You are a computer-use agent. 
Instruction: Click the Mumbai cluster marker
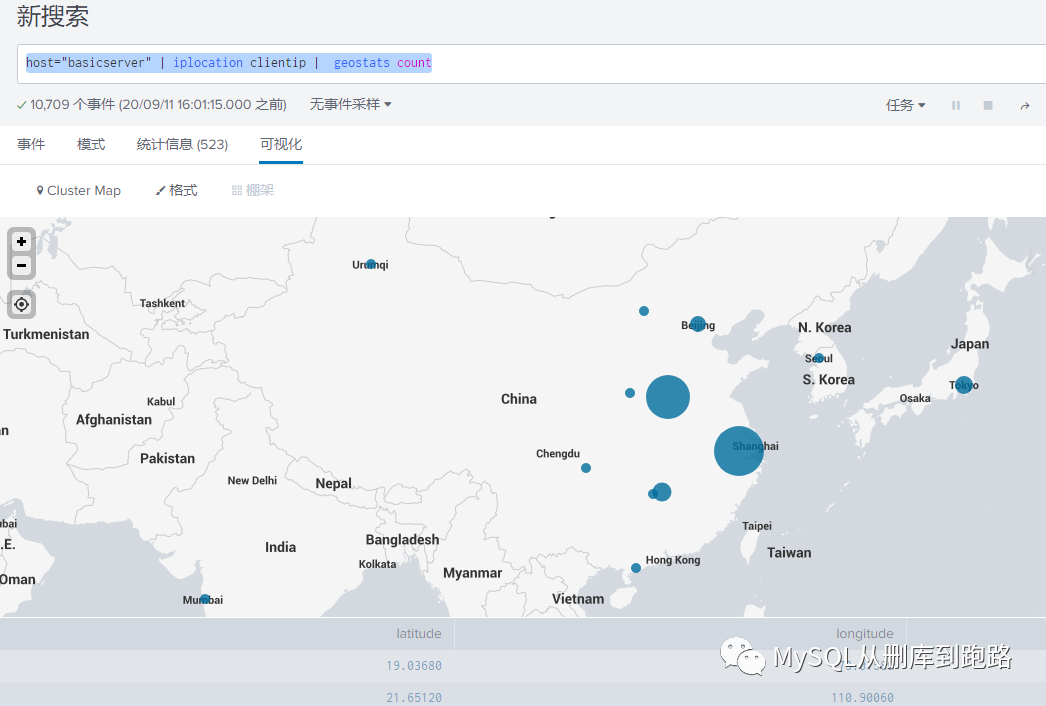click(x=205, y=599)
